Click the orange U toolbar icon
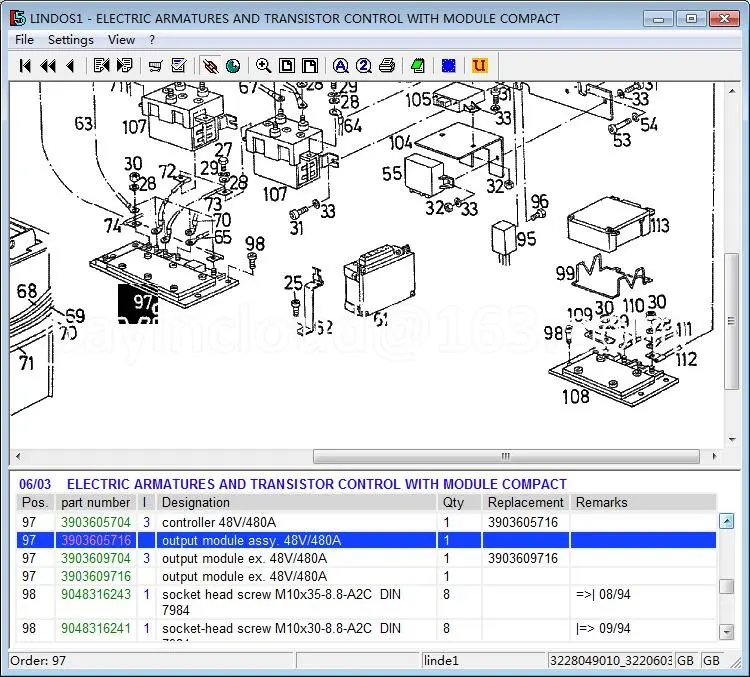The image size is (750, 677). pyautogui.click(x=479, y=66)
